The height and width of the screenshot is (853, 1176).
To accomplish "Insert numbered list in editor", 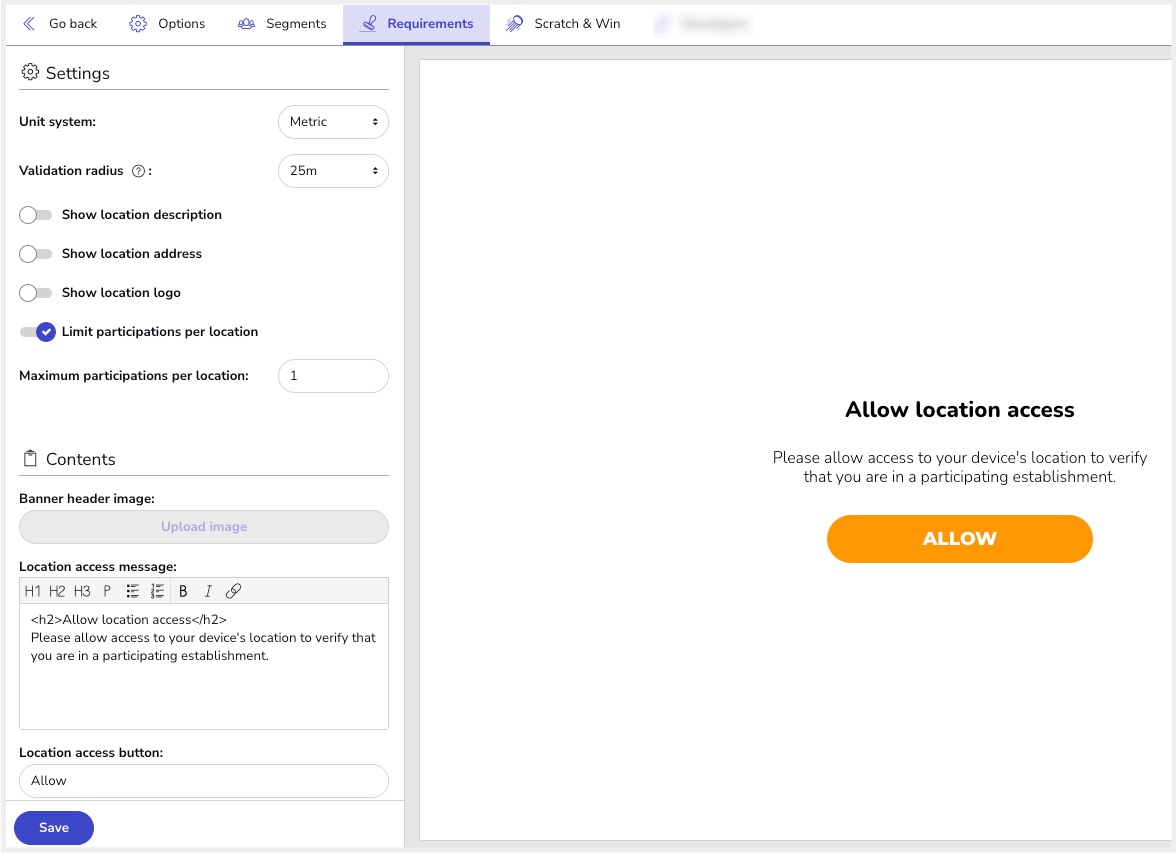I will (157, 591).
